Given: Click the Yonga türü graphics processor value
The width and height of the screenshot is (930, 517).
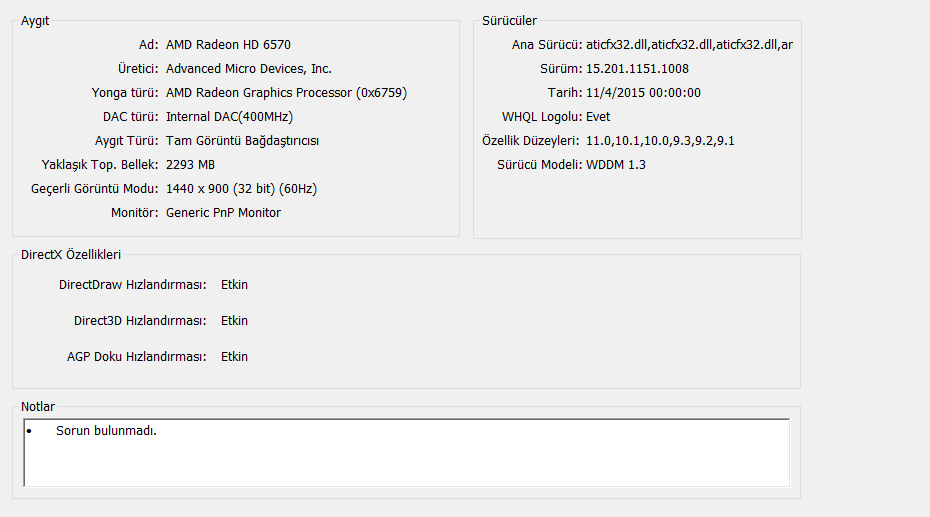Looking at the screenshot, I should click(x=286, y=93).
